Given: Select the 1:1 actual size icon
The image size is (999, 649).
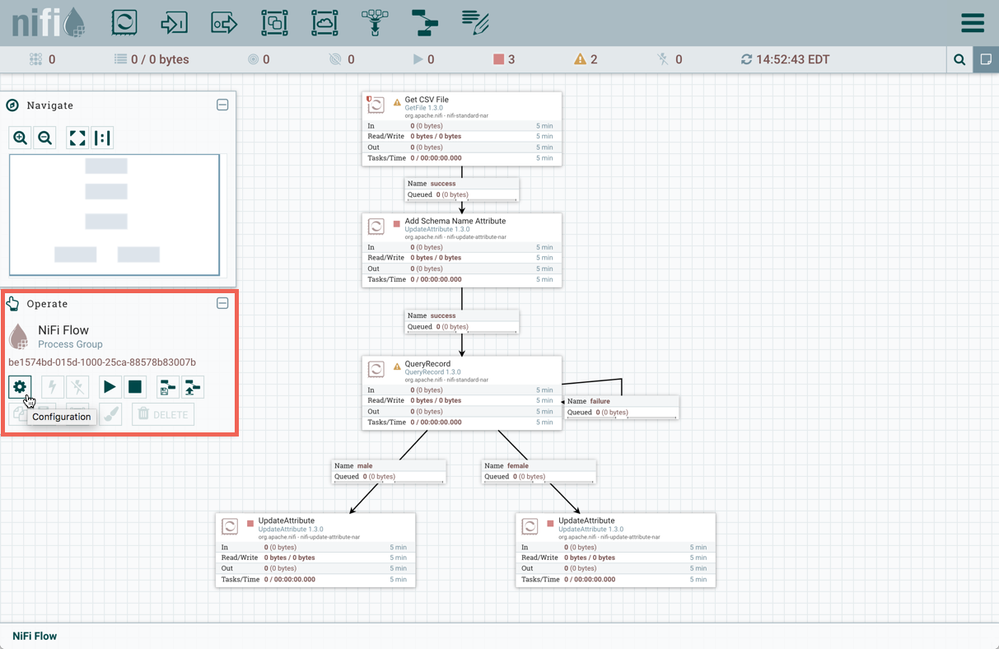Looking at the screenshot, I should [102, 137].
